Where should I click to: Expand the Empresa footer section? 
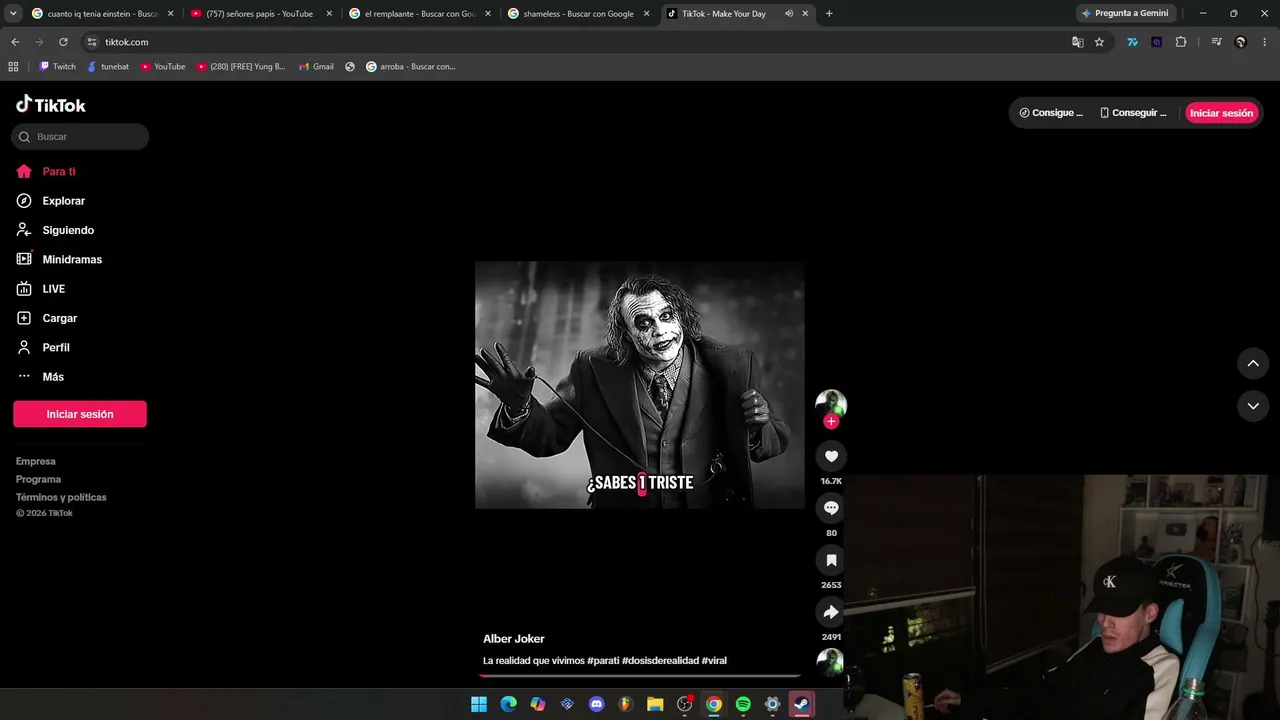[36, 461]
